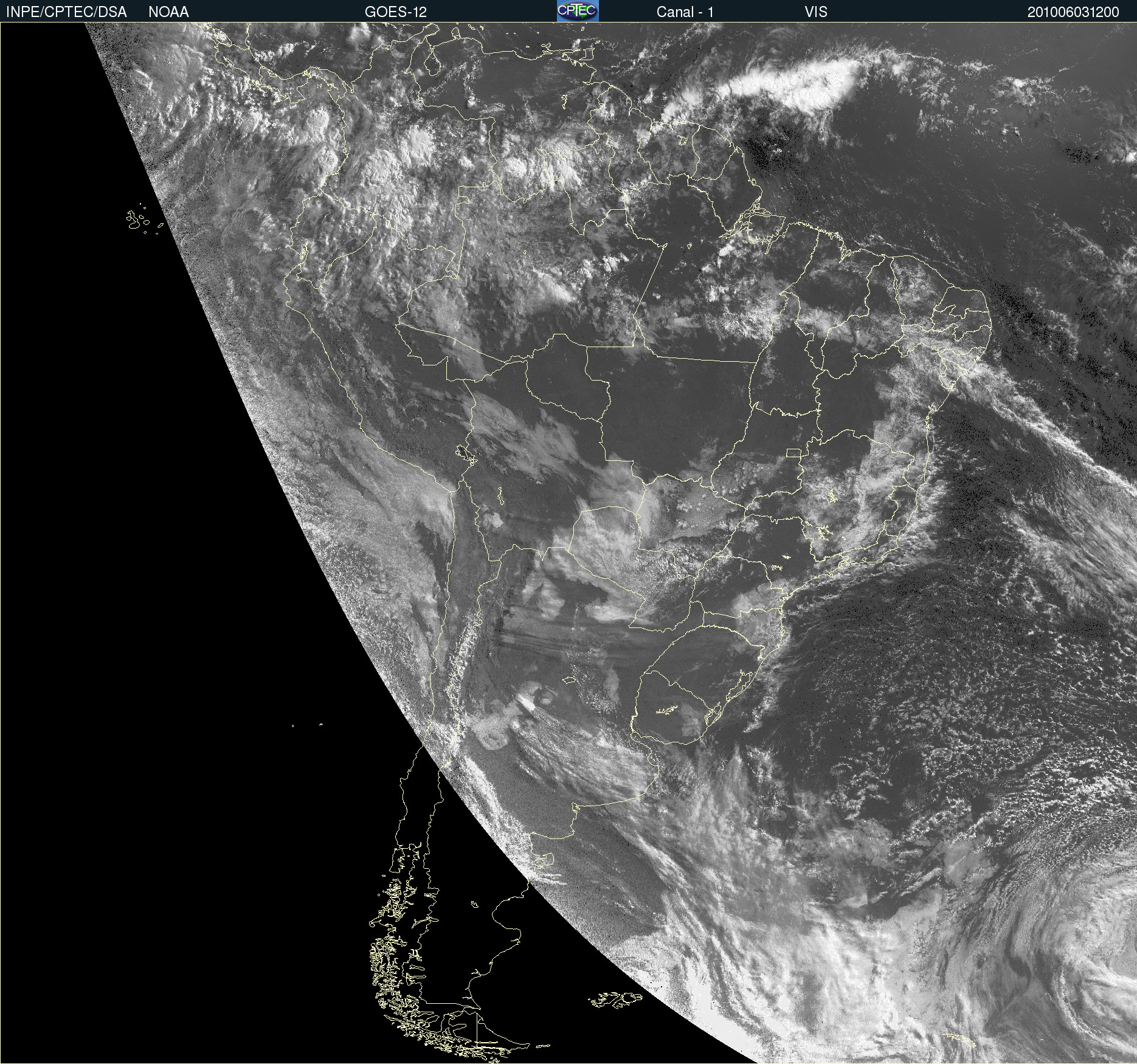This screenshot has height=1064, width=1137.
Task: Click the 201006031200 timestamp
Action: pos(1073,12)
